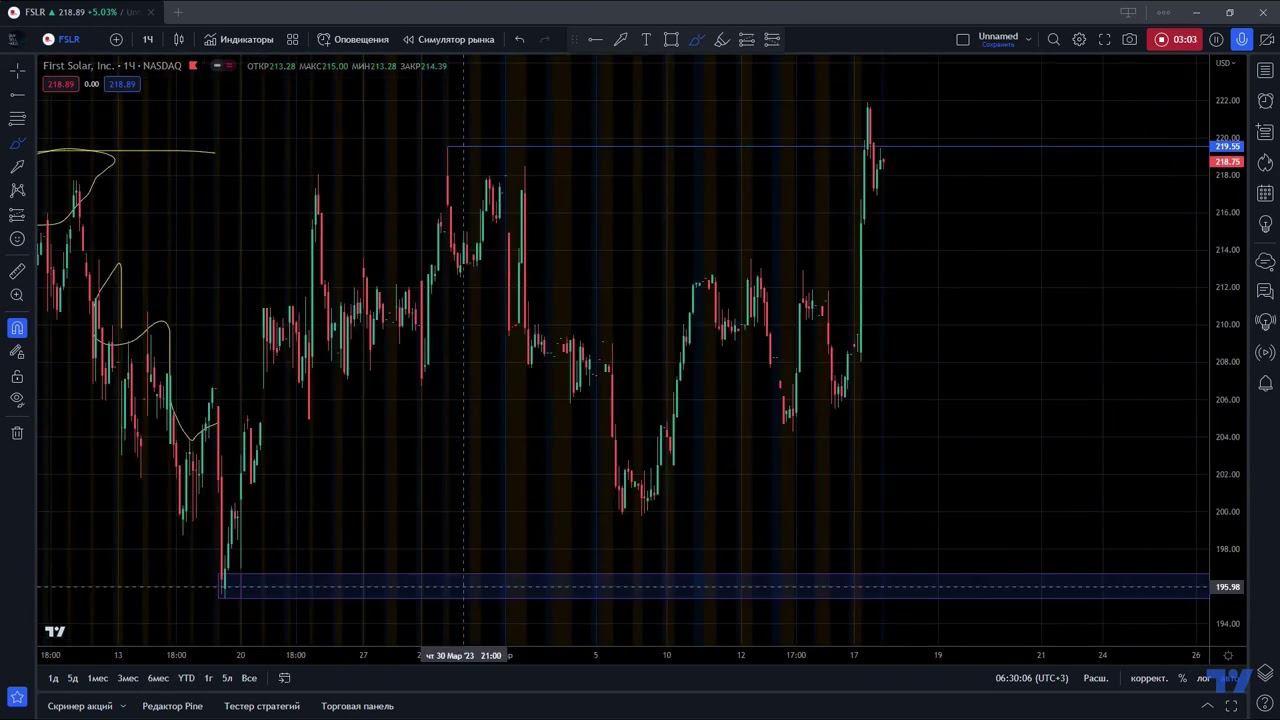Open timezone menu 06:30:06 (UTC+3)
This screenshot has width=1280, height=720.
pos(1031,678)
